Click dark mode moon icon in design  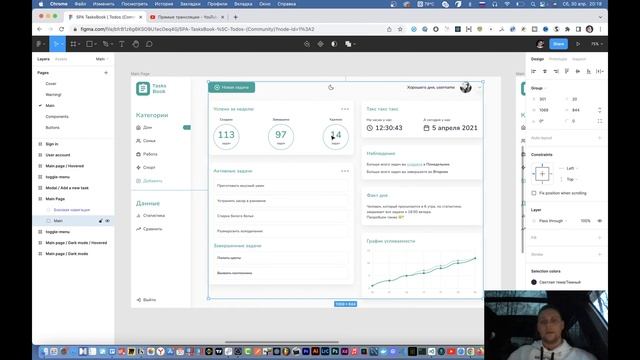331,87
